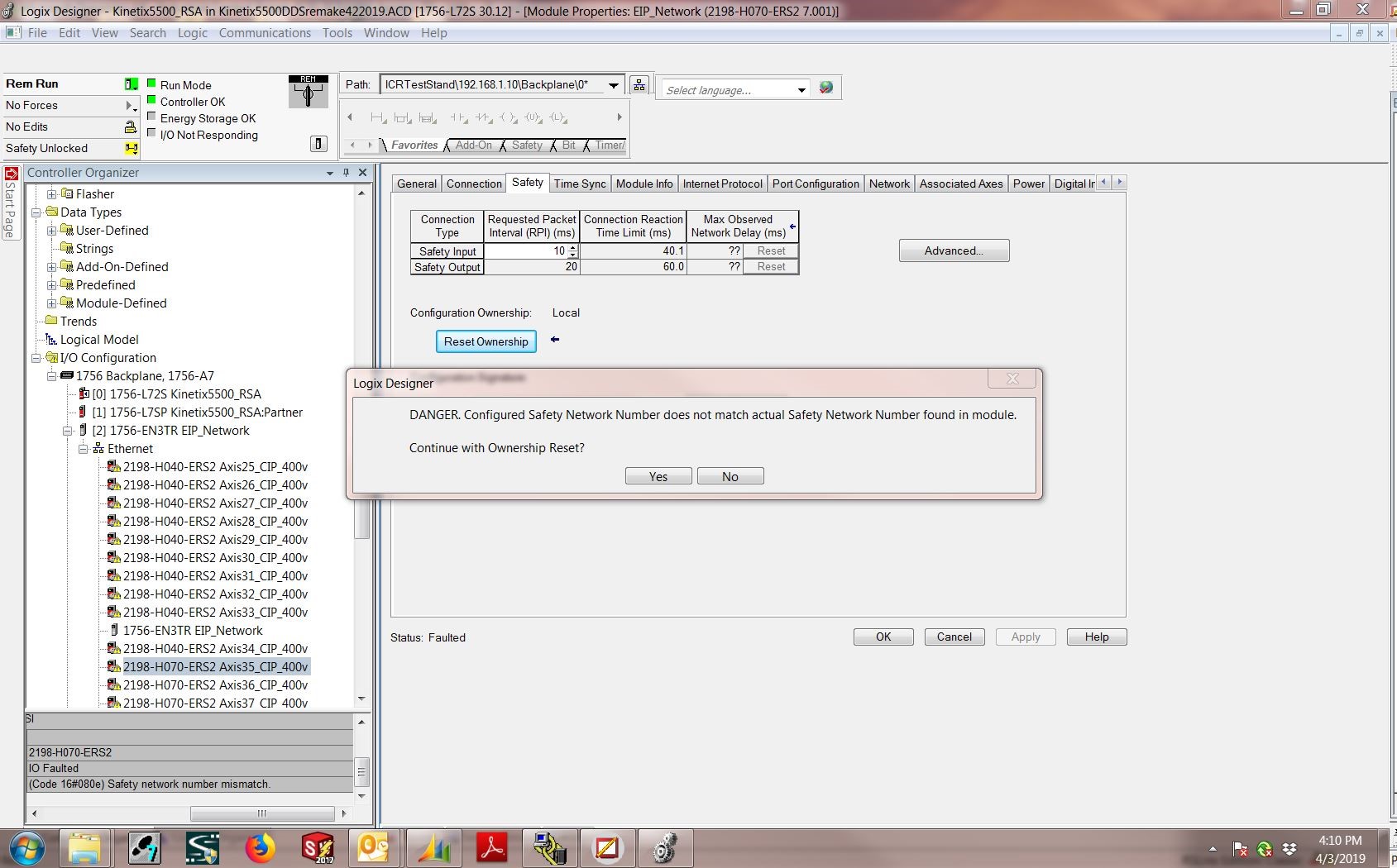The image size is (1397, 868).
Task: Click the Energy Storage OK indicator
Action: point(151,117)
